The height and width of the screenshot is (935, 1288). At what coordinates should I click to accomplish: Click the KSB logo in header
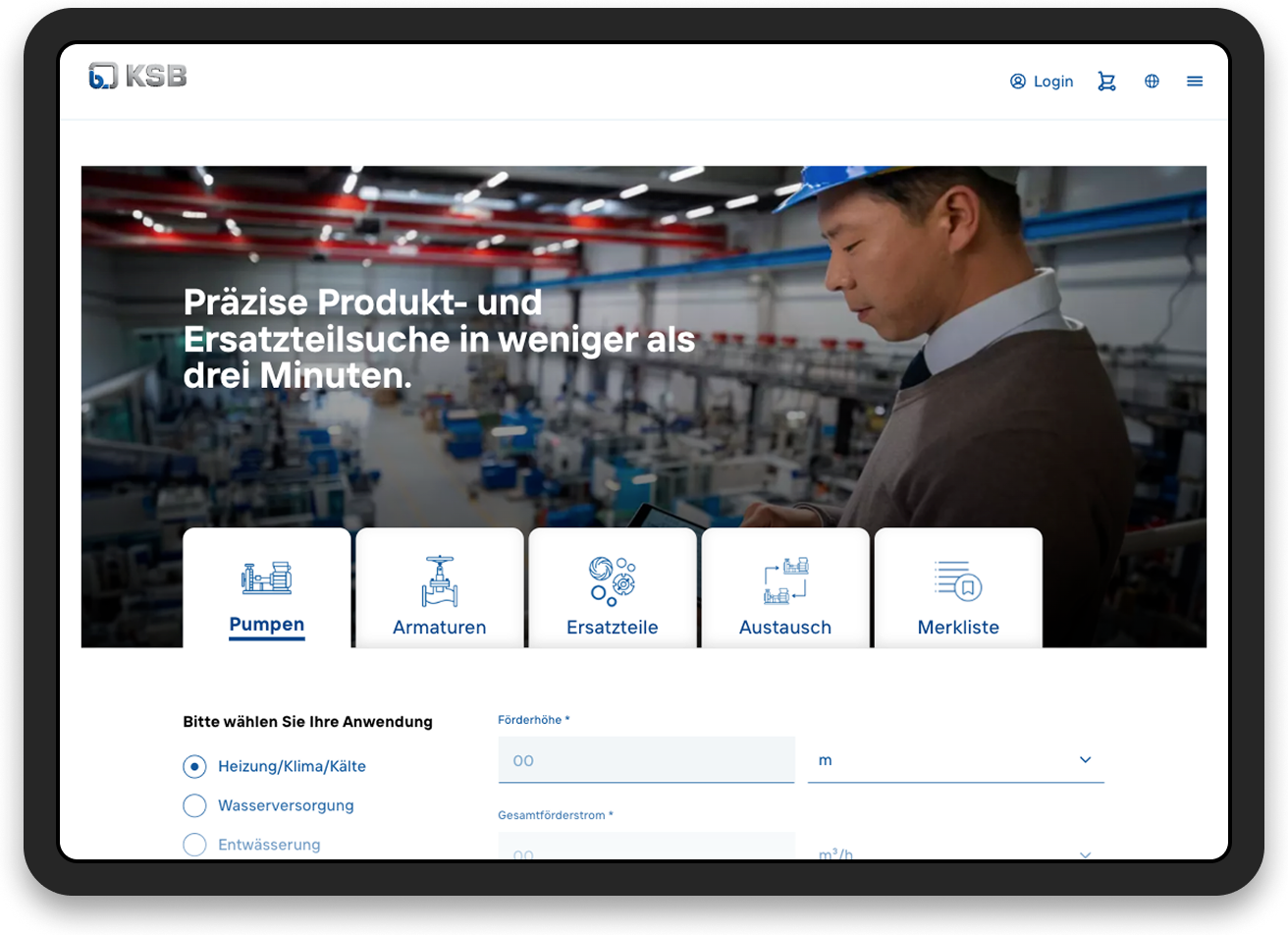[x=137, y=76]
